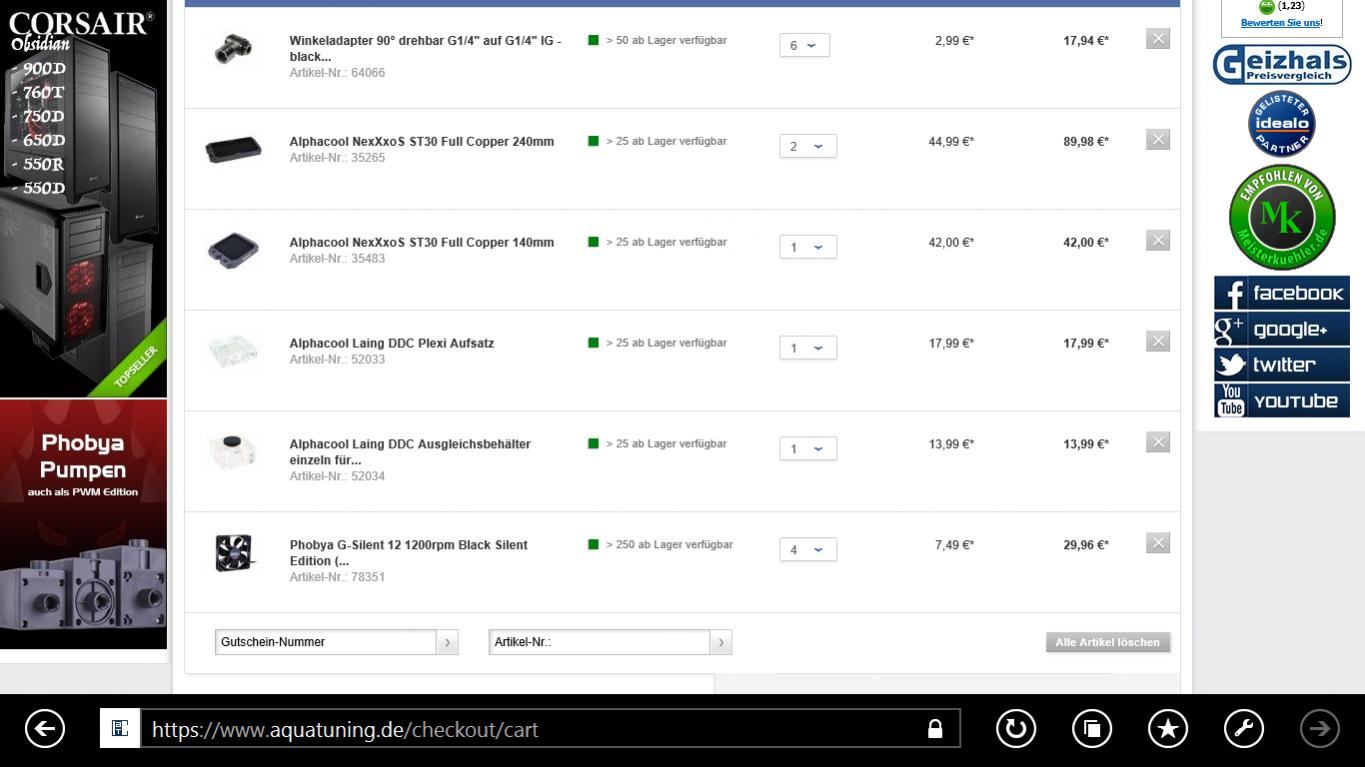Click the Gutschein-Nummer input field

pos(326,642)
